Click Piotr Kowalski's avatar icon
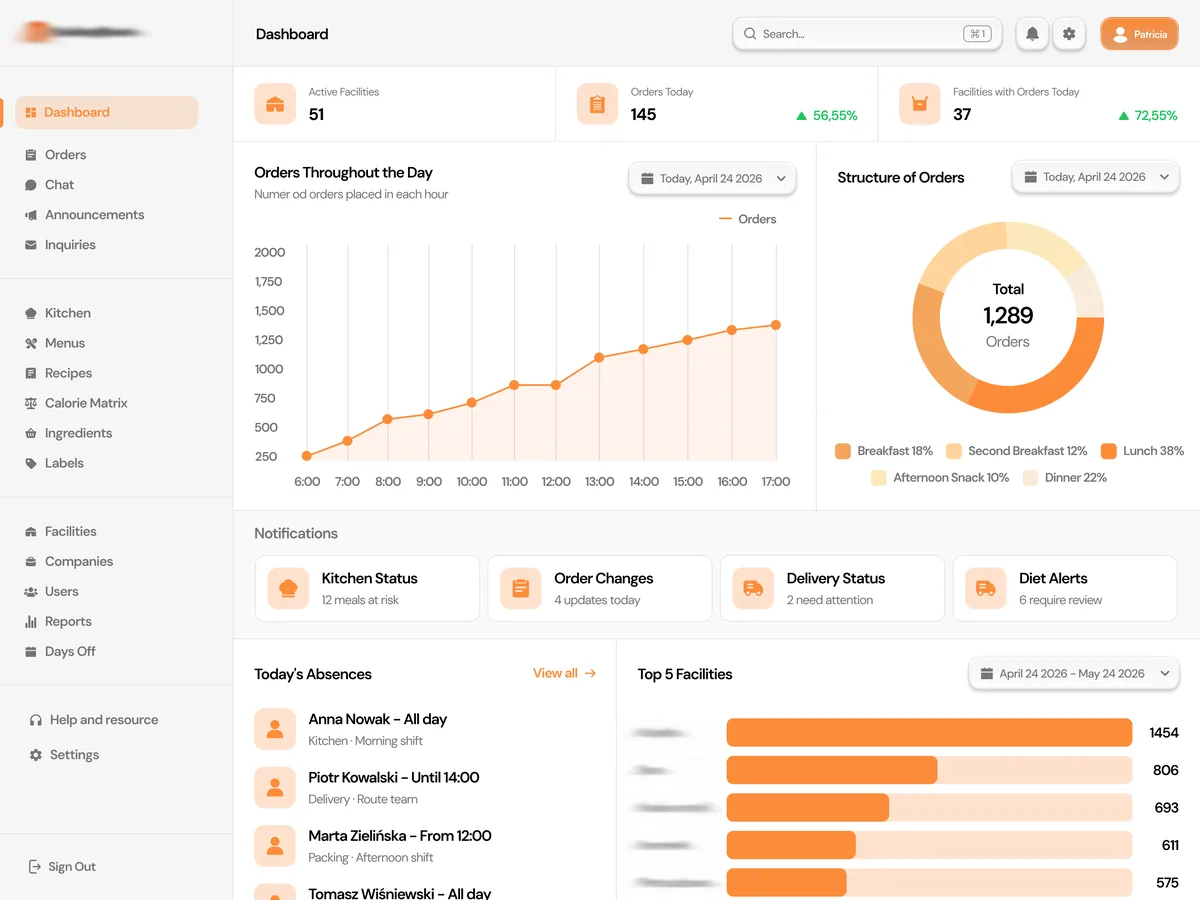 coord(275,787)
